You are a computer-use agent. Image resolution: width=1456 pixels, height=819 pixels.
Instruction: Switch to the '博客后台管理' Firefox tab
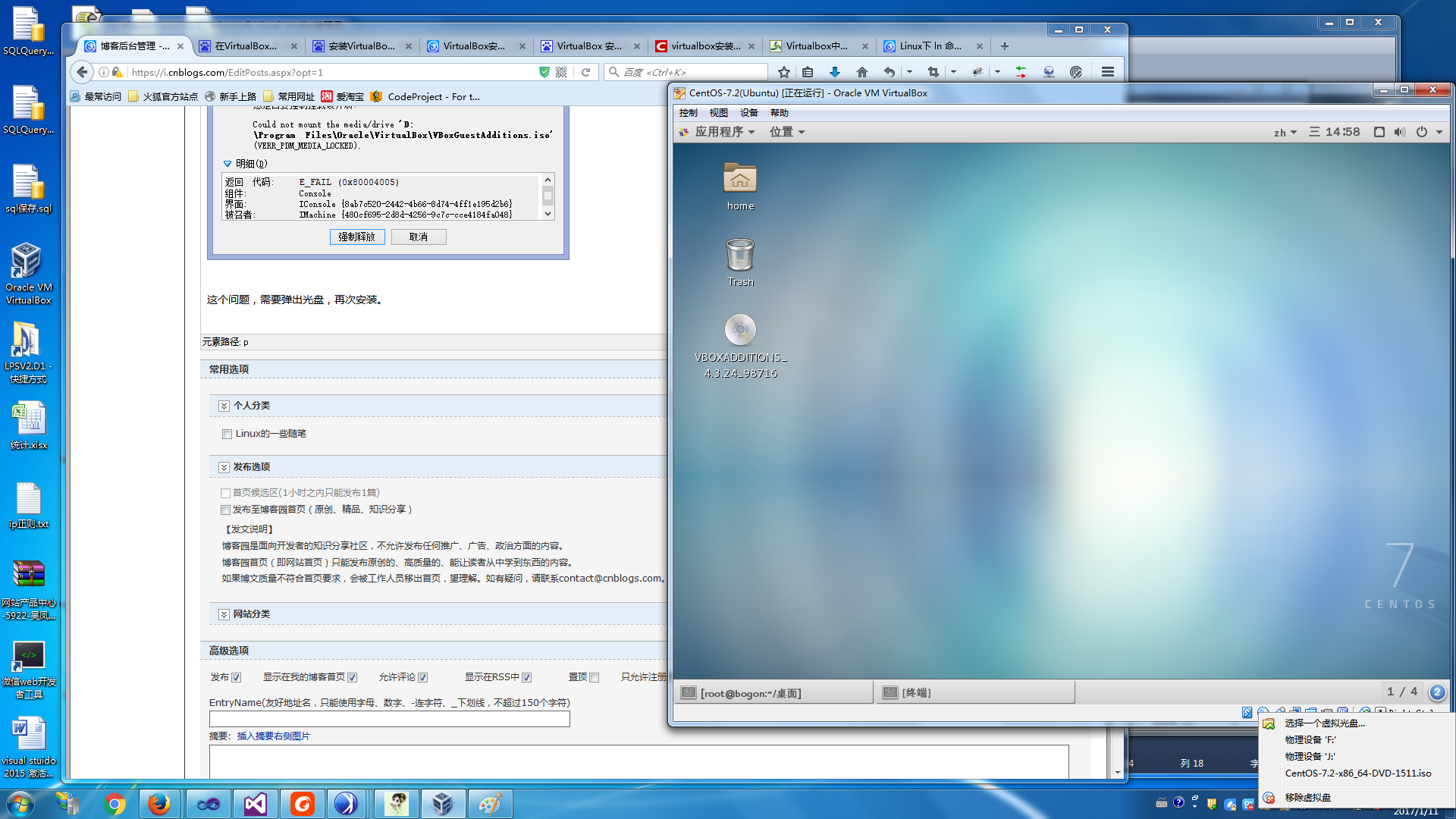[x=135, y=46]
